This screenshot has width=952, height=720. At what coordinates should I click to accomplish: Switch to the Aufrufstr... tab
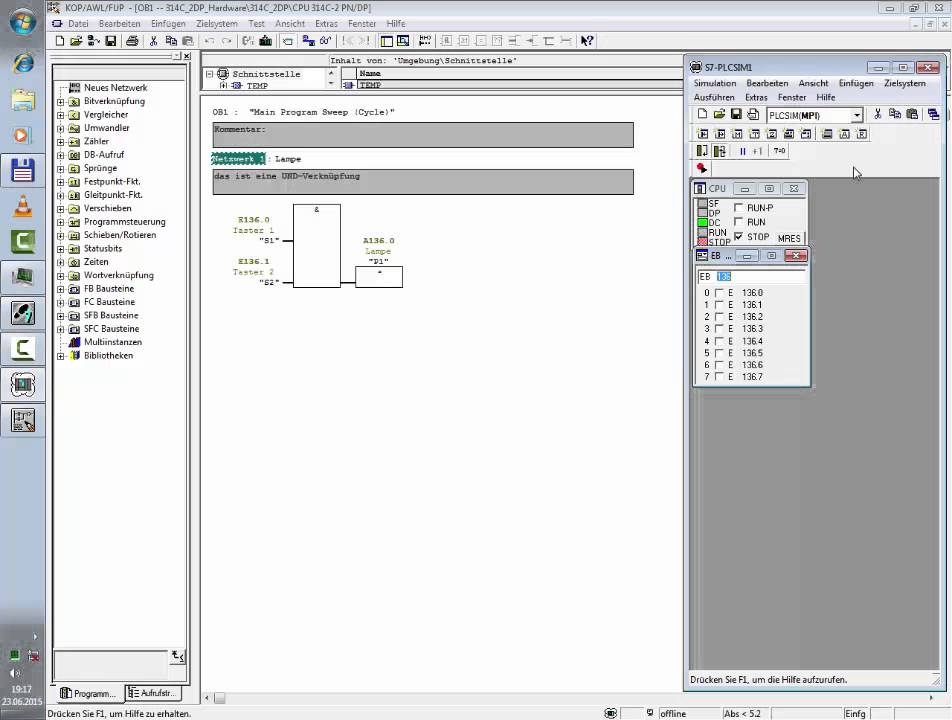click(x=153, y=693)
